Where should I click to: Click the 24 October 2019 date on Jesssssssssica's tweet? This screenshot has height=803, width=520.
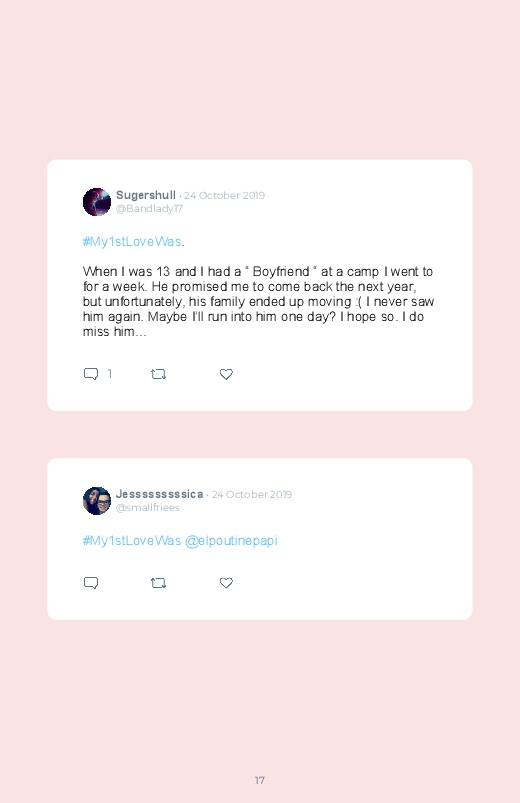pos(252,495)
